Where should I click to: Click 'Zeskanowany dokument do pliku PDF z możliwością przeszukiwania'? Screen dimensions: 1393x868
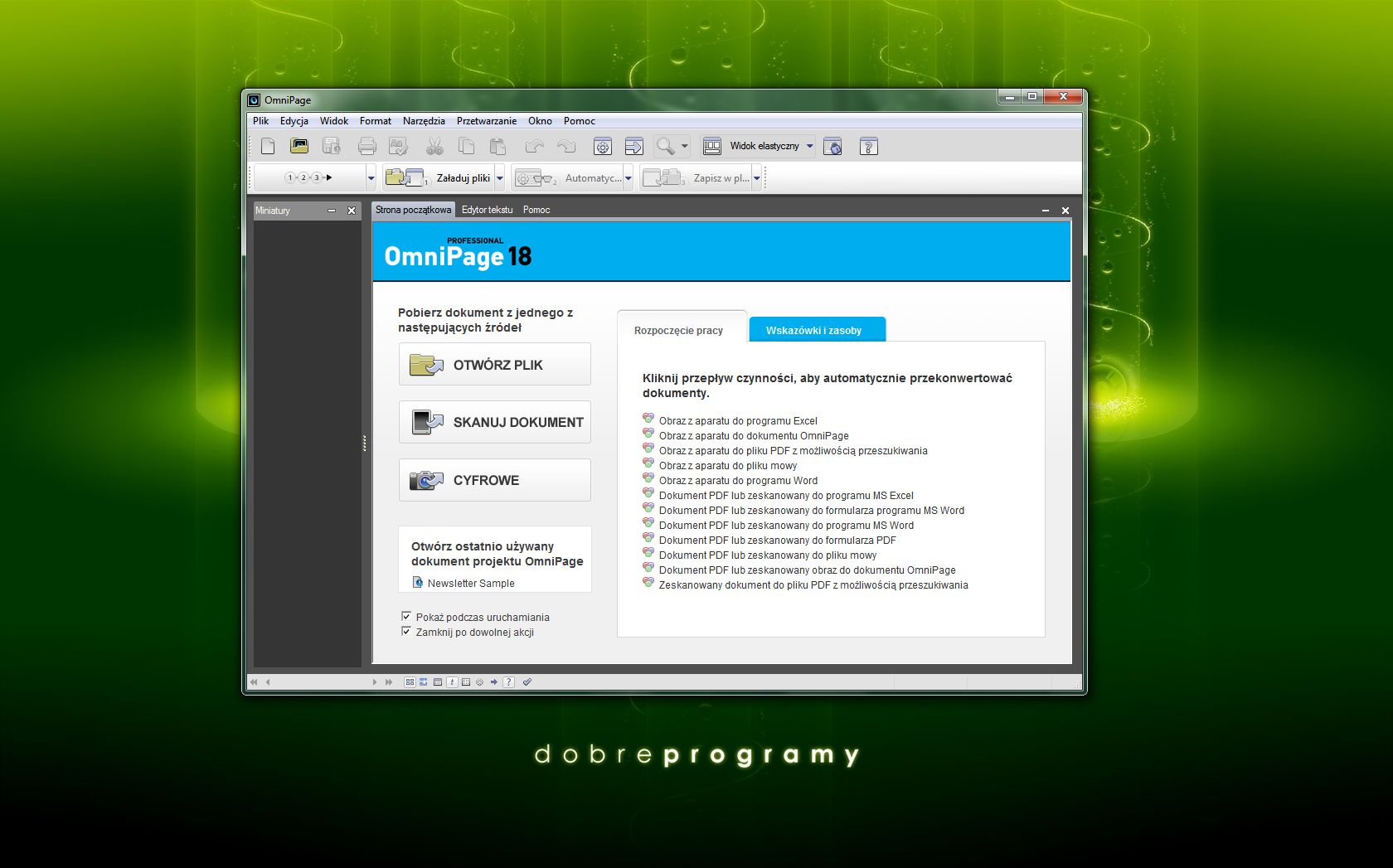pyautogui.click(x=813, y=584)
